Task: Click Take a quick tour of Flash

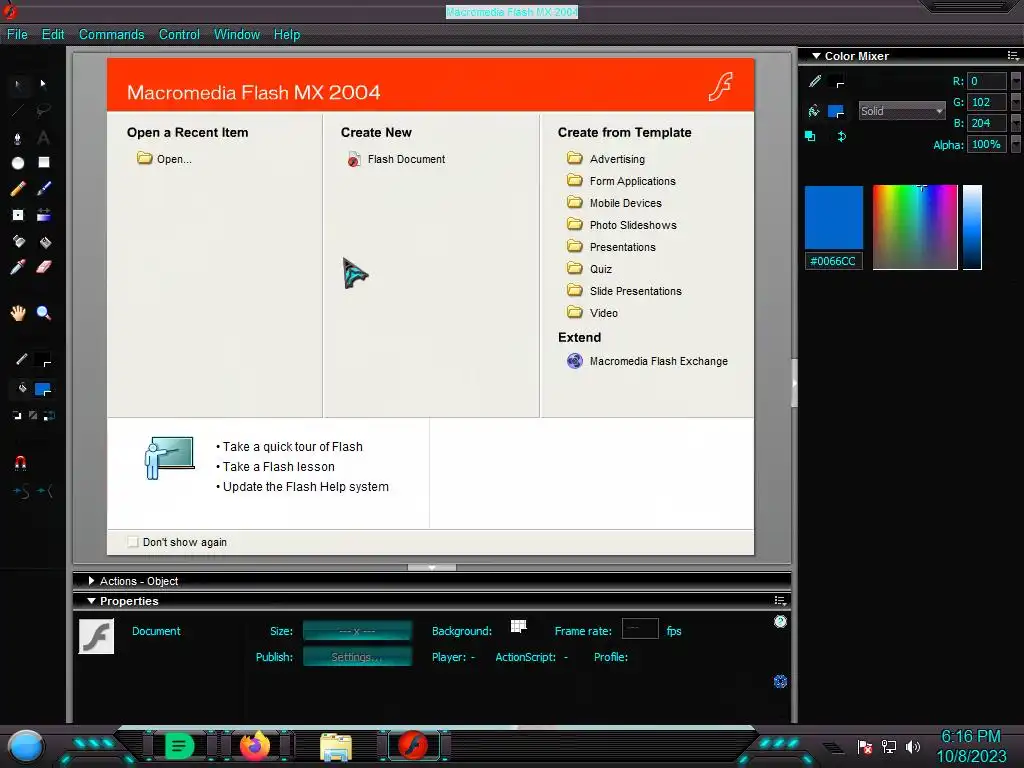Action: click(293, 447)
